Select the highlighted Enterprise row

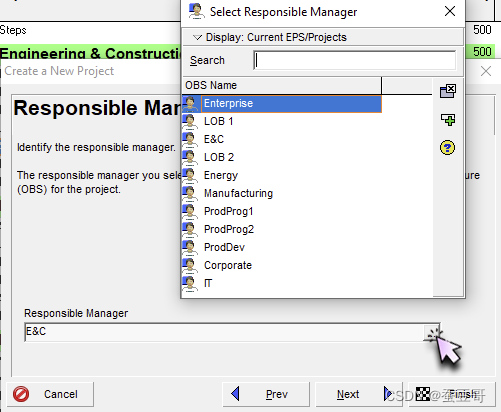282,104
